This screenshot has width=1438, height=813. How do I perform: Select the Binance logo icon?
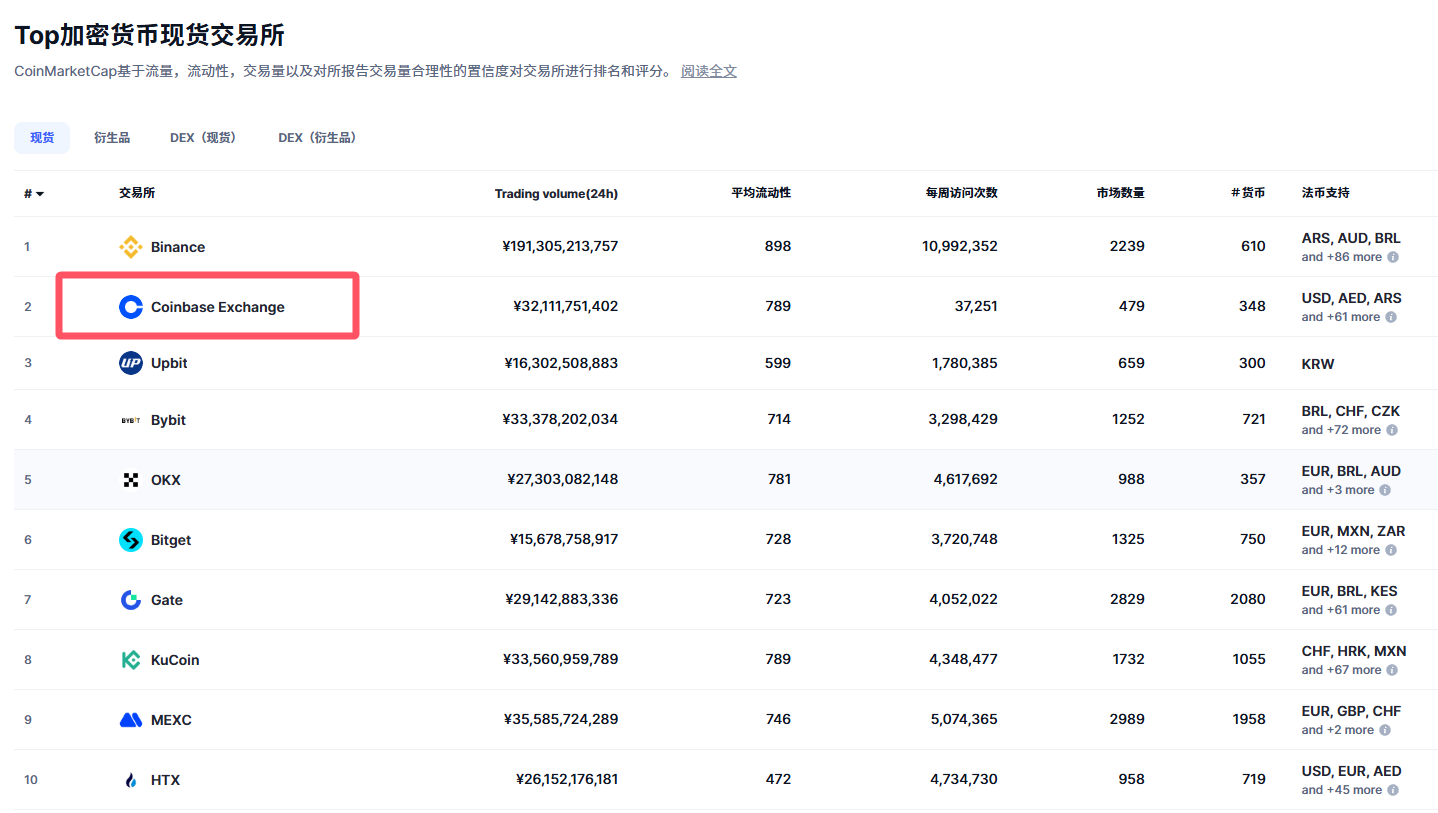131,246
